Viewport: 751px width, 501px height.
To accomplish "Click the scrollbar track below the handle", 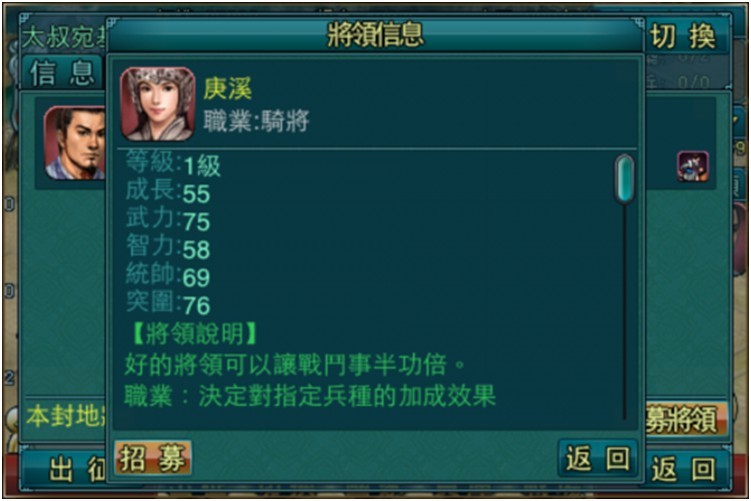I will [624, 311].
